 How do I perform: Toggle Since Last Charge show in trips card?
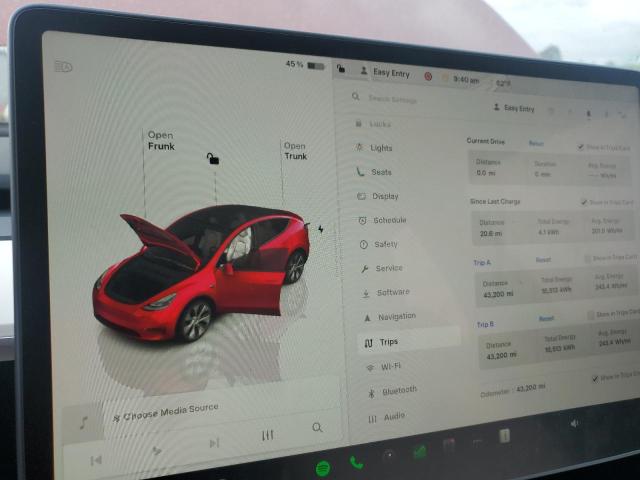tap(585, 202)
